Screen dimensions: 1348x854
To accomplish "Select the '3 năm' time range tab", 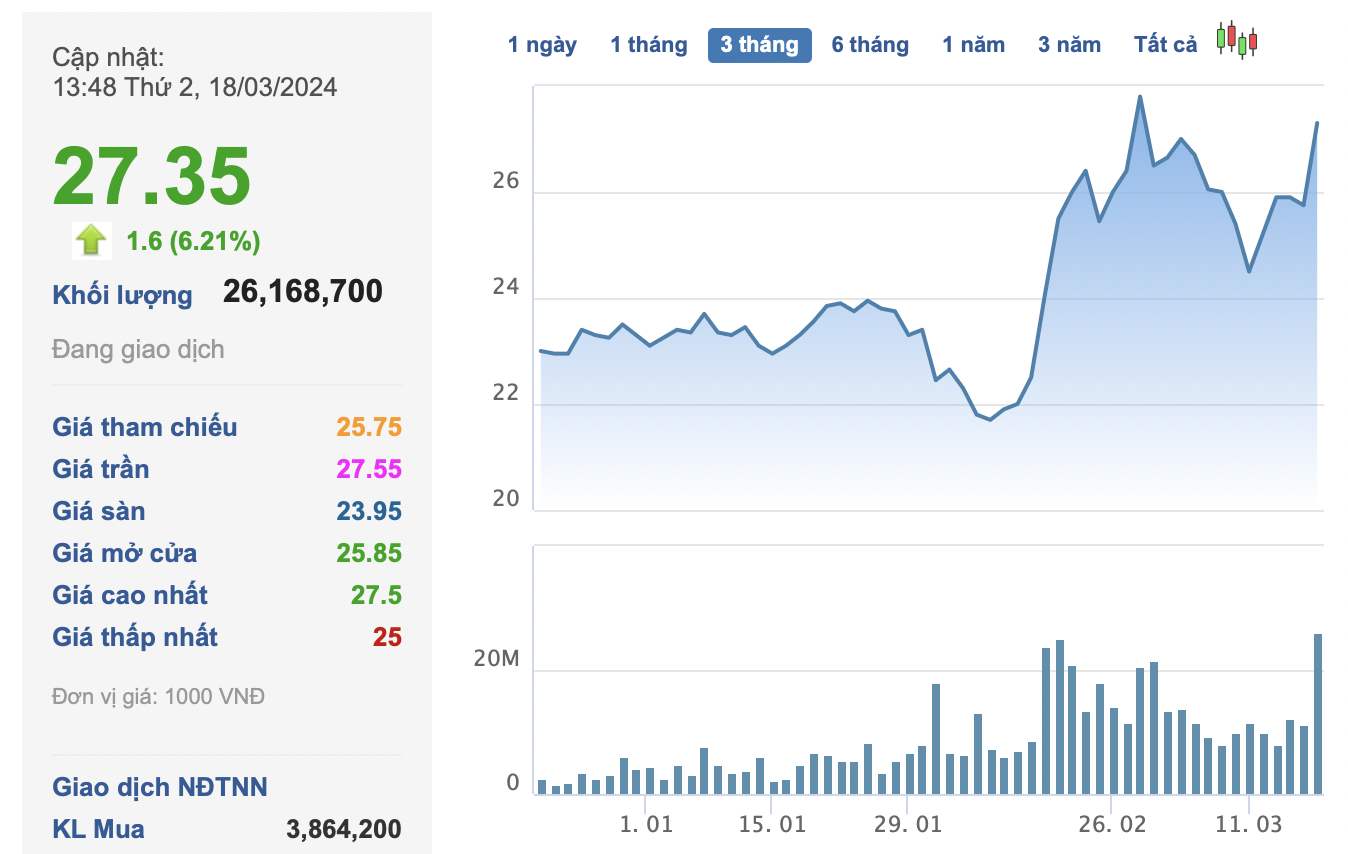I will (1069, 45).
